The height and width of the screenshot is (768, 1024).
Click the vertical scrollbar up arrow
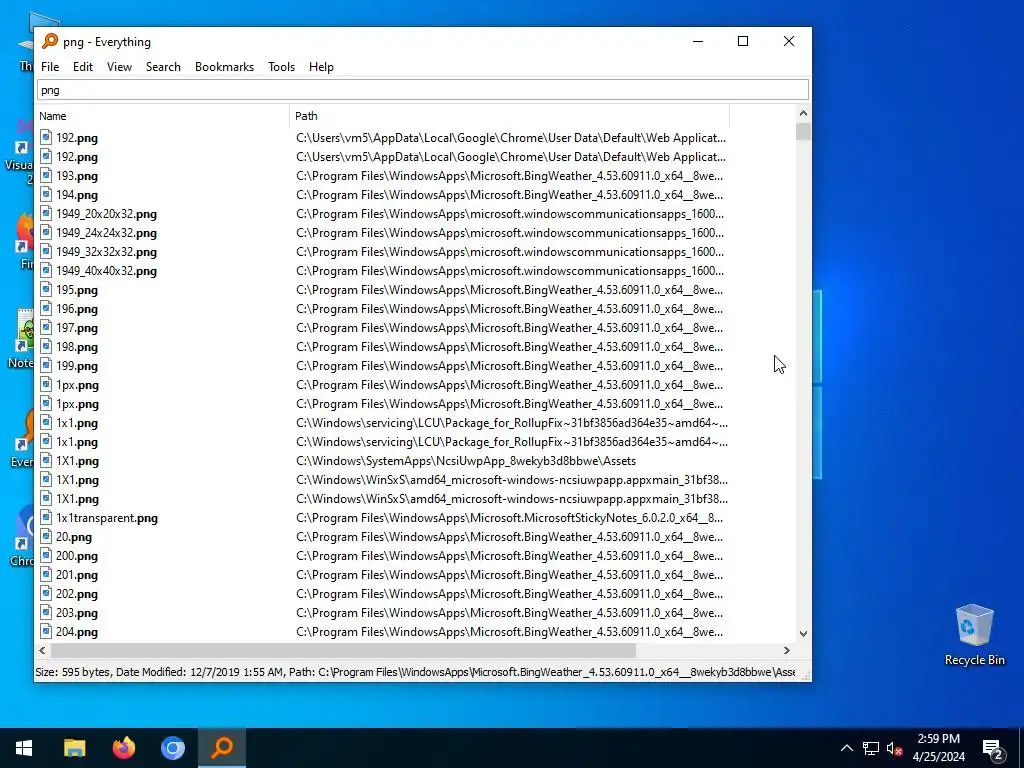pyautogui.click(x=803, y=113)
